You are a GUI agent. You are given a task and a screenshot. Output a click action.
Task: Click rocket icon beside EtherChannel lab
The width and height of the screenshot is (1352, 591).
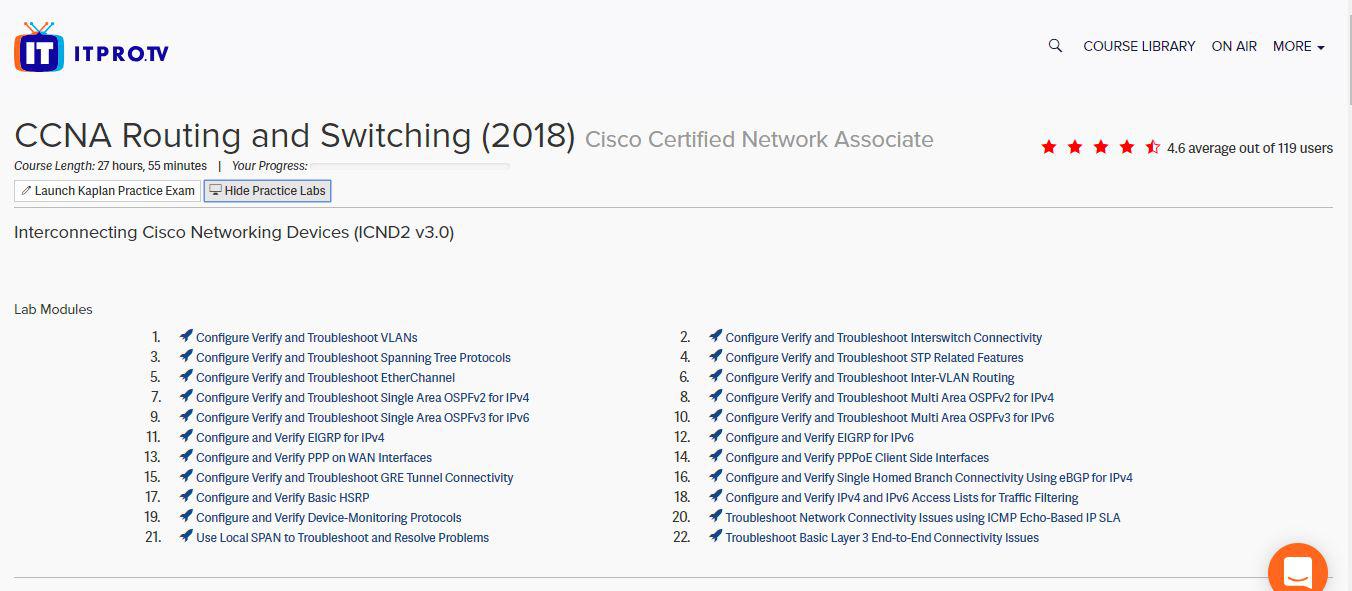[186, 377]
